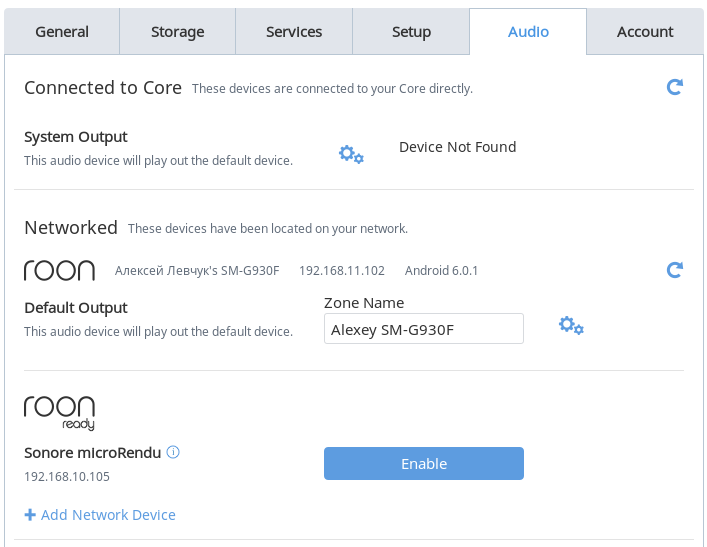Image resolution: width=707 pixels, height=547 pixels.
Task: Open the Storage tab
Action: click(178, 32)
